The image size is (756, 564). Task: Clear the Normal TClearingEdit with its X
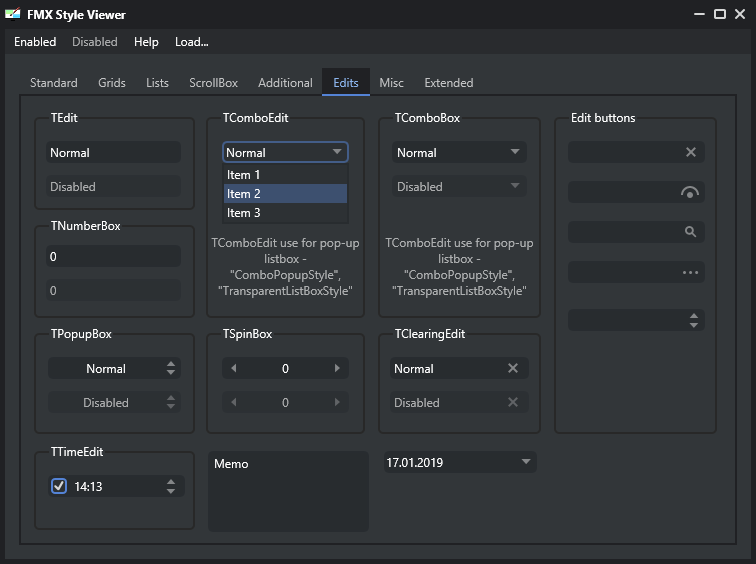tap(513, 368)
